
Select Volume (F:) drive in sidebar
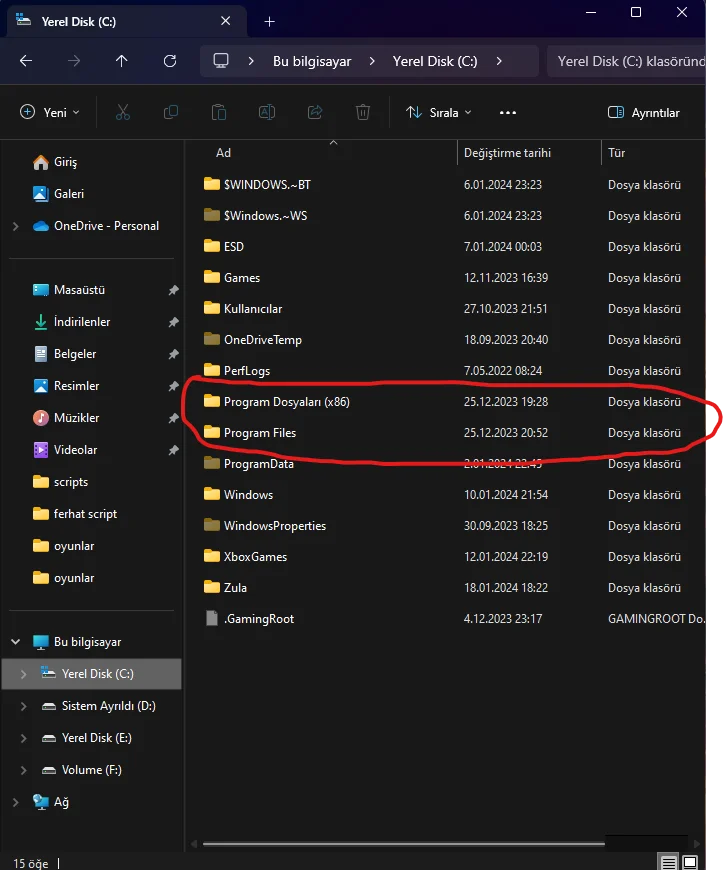[82, 770]
